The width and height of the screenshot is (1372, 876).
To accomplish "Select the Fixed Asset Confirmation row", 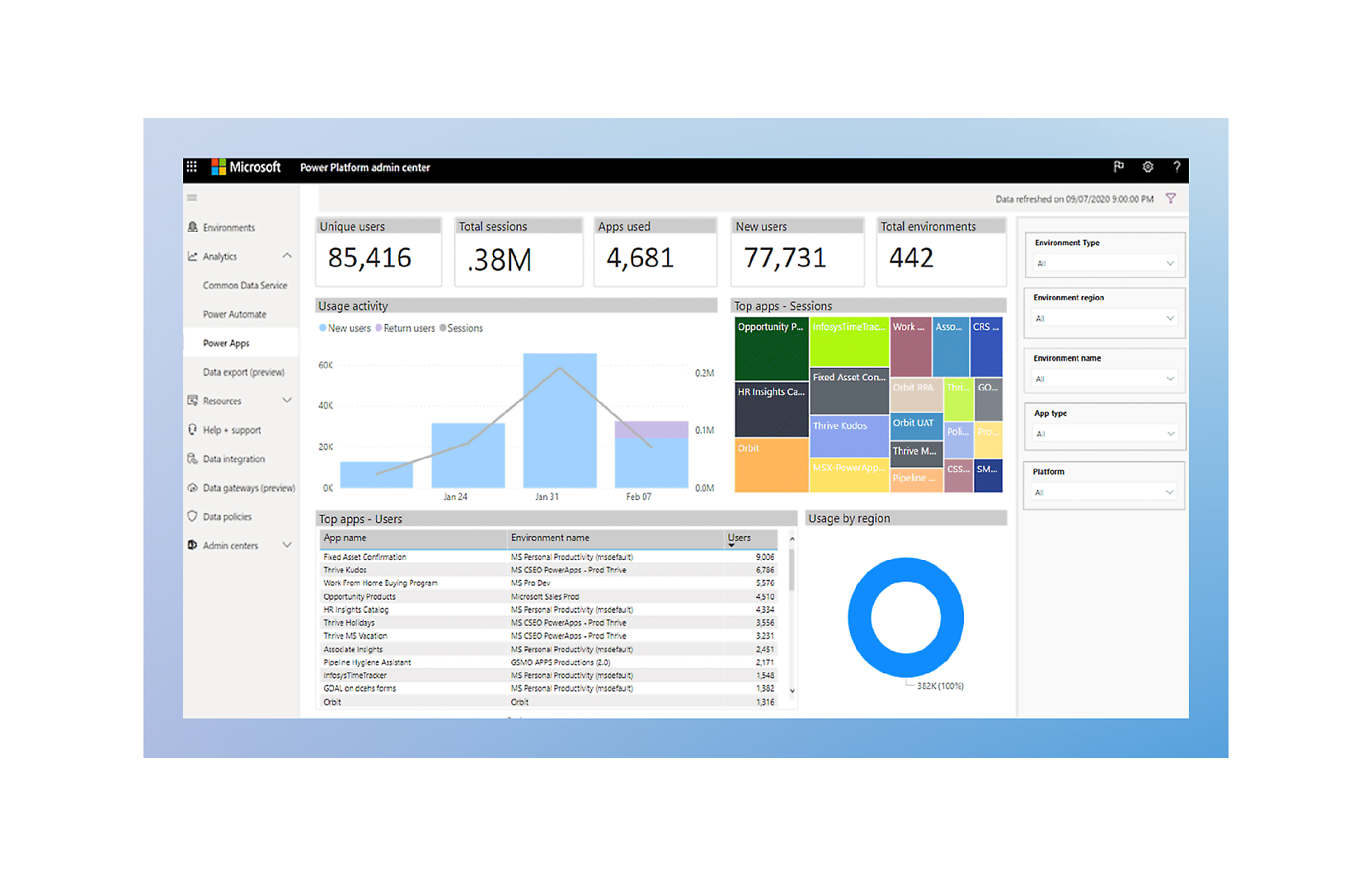I will pos(548,557).
